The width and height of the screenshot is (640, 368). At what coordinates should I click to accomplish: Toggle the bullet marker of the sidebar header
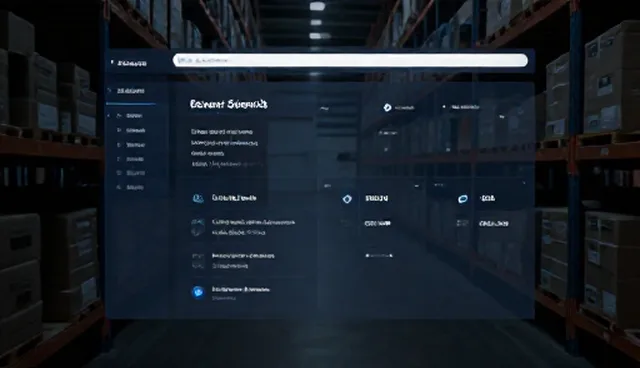pos(112,62)
